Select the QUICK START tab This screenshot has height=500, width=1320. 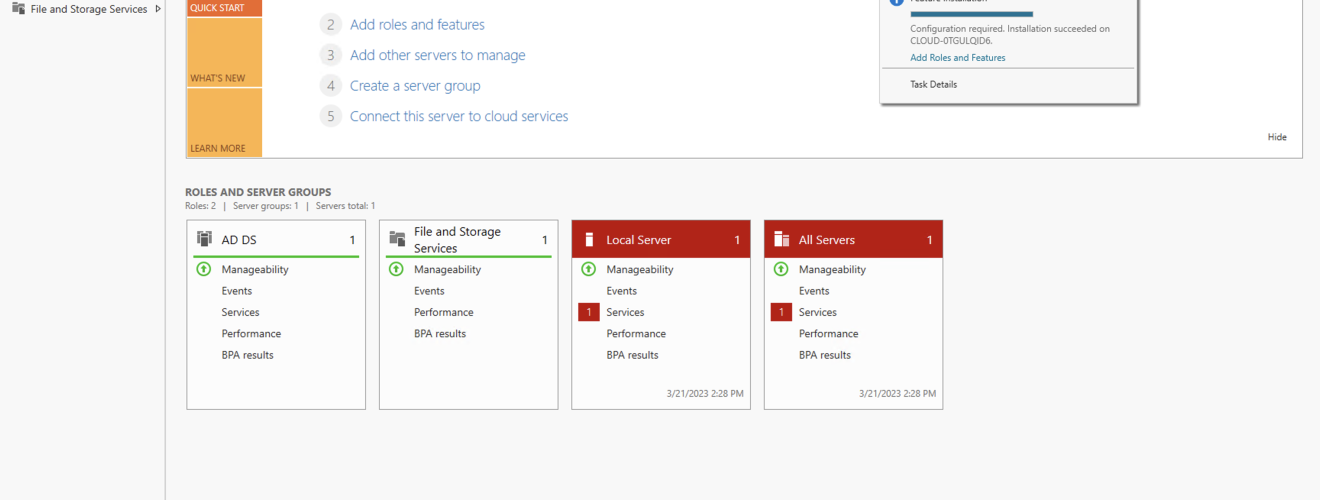coord(224,8)
